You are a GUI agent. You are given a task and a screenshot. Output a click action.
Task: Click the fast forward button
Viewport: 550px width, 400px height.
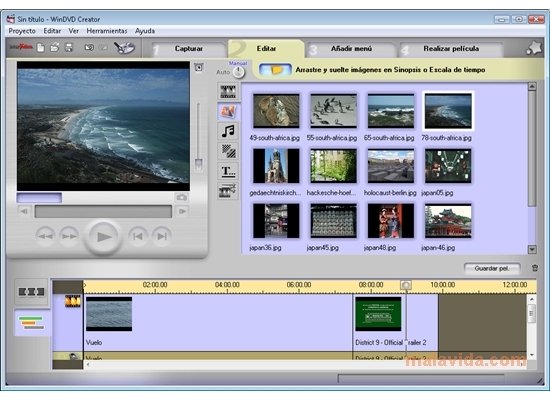point(69,236)
